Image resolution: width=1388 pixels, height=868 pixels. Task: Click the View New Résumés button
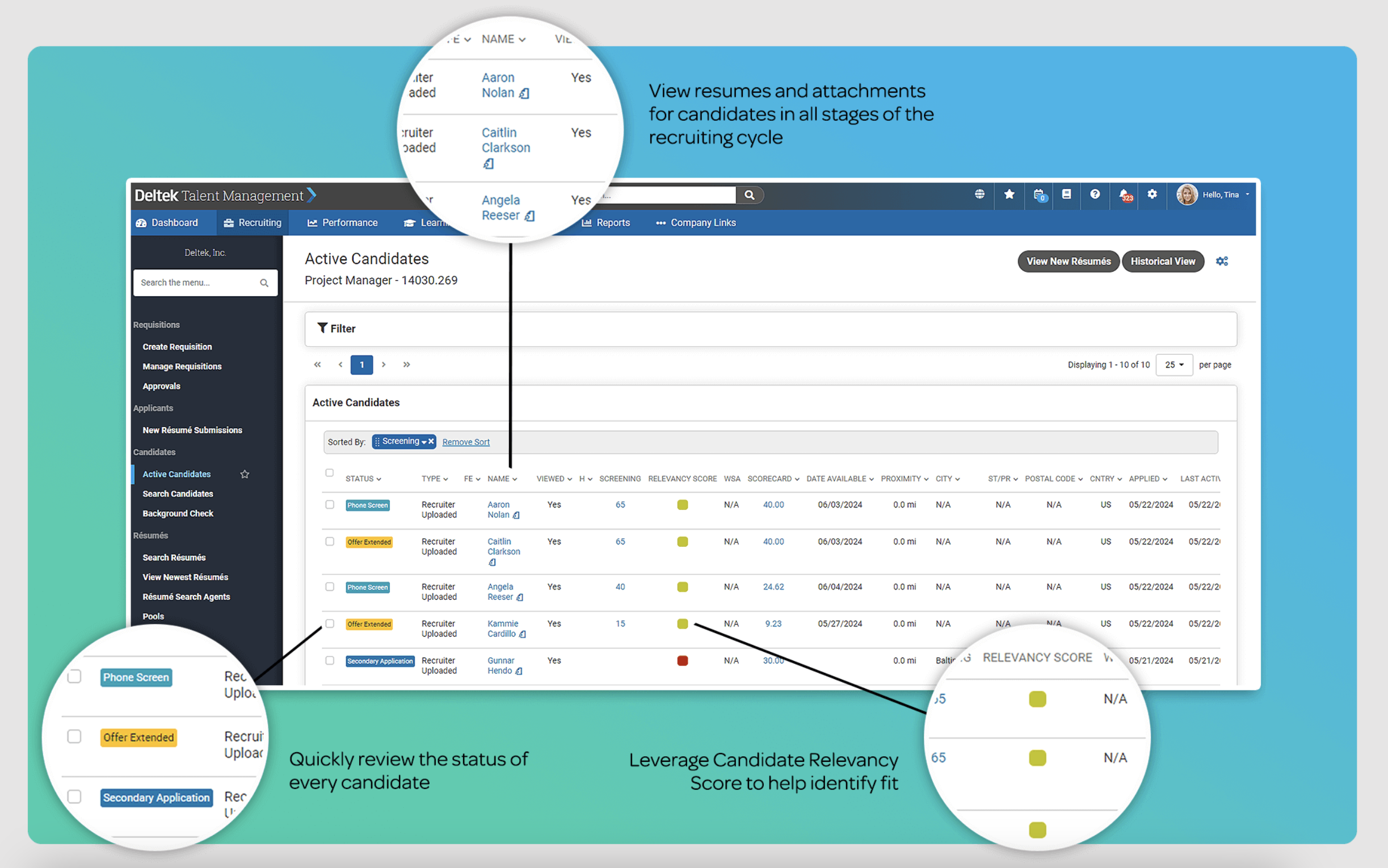pyautogui.click(x=1068, y=261)
